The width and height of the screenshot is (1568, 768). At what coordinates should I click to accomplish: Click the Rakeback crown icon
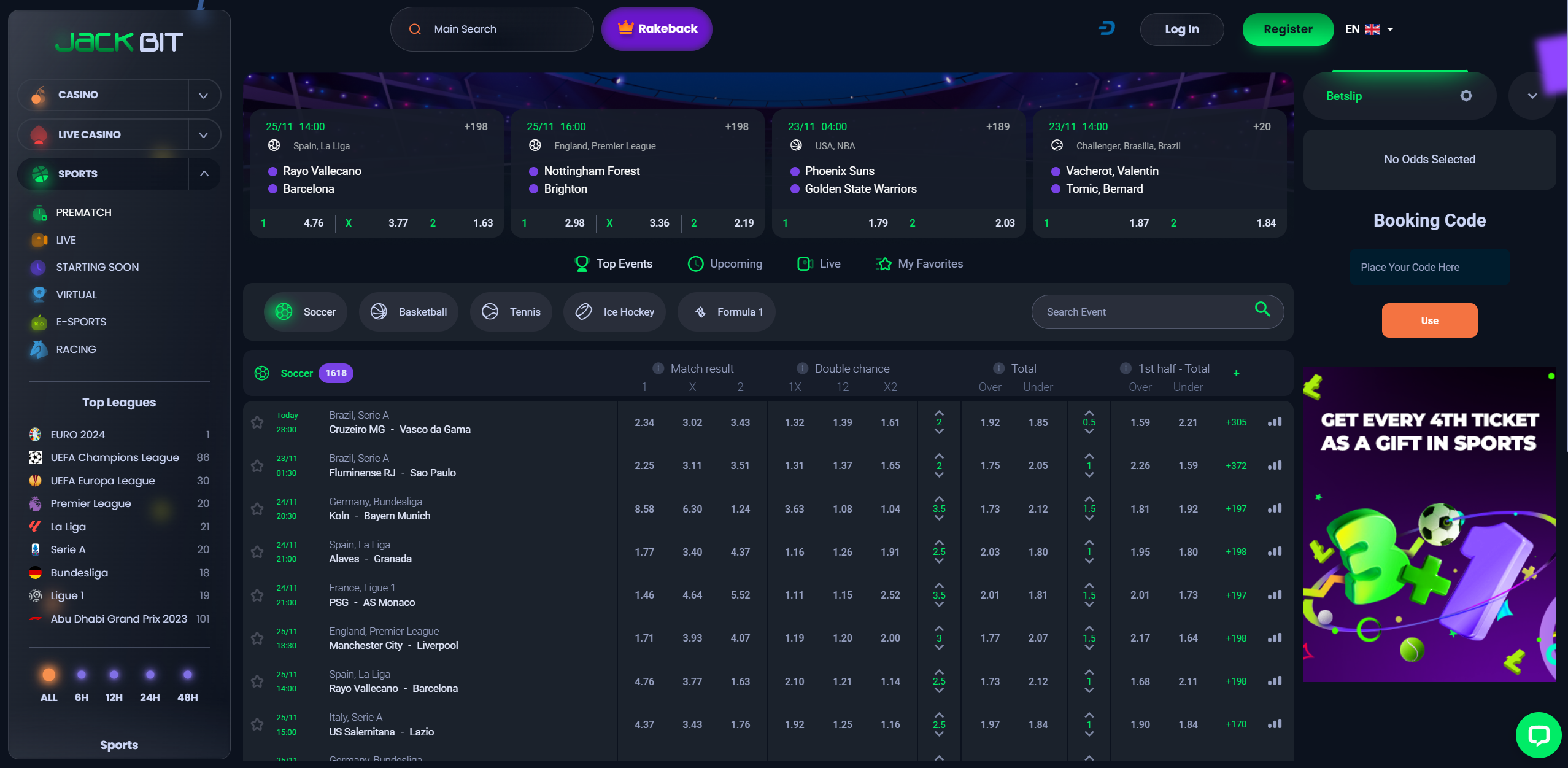[625, 27]
